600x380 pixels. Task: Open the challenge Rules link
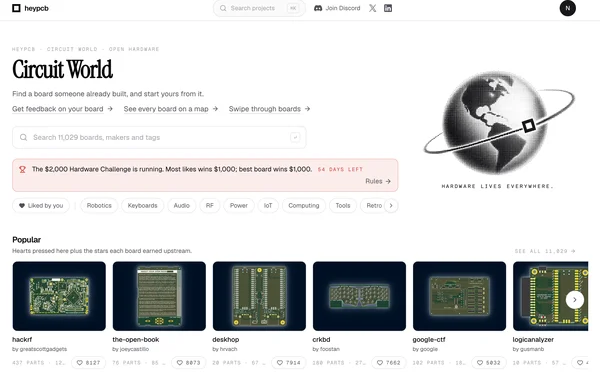(x=378, y=181)
